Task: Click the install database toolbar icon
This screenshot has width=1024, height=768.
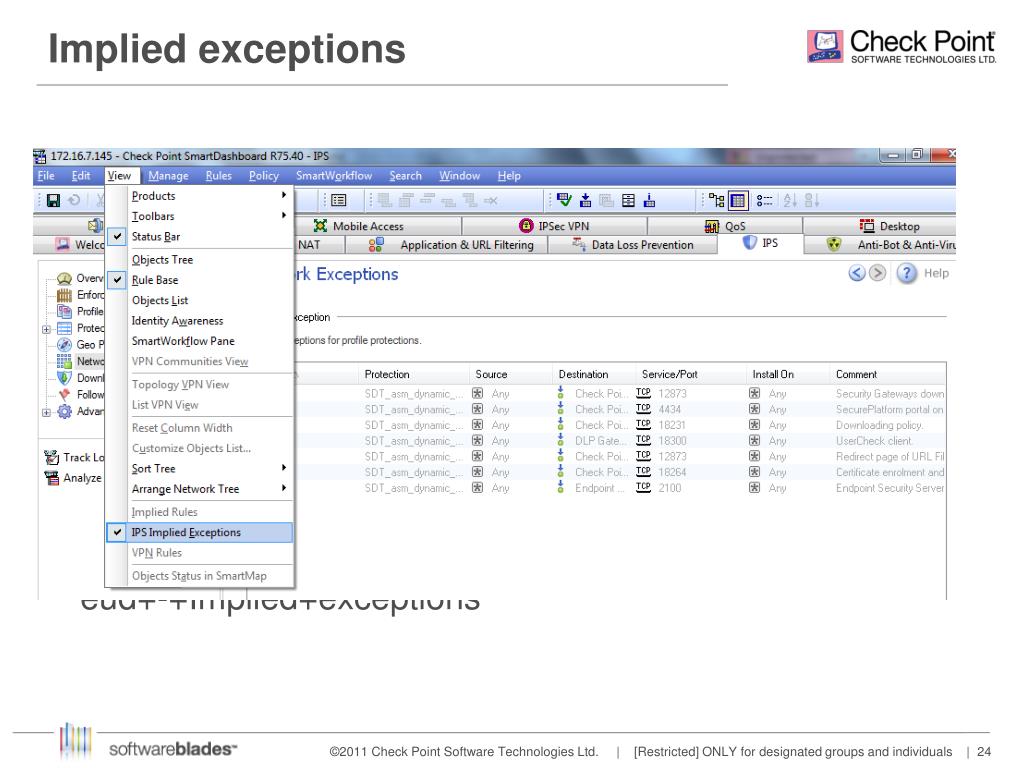Action: [x=649, y=200]
